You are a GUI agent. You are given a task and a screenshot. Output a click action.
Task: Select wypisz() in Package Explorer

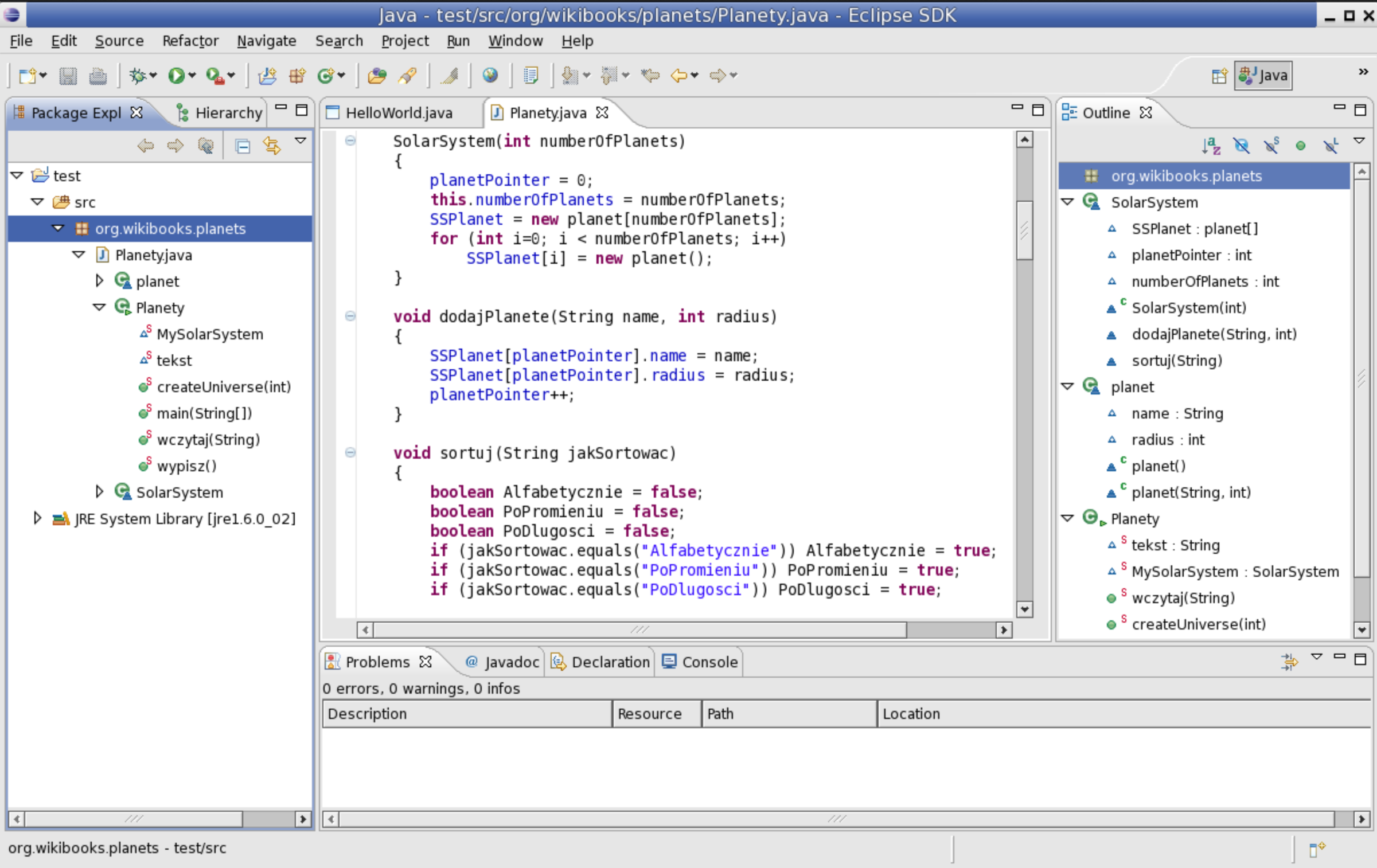tap(186, 466)
